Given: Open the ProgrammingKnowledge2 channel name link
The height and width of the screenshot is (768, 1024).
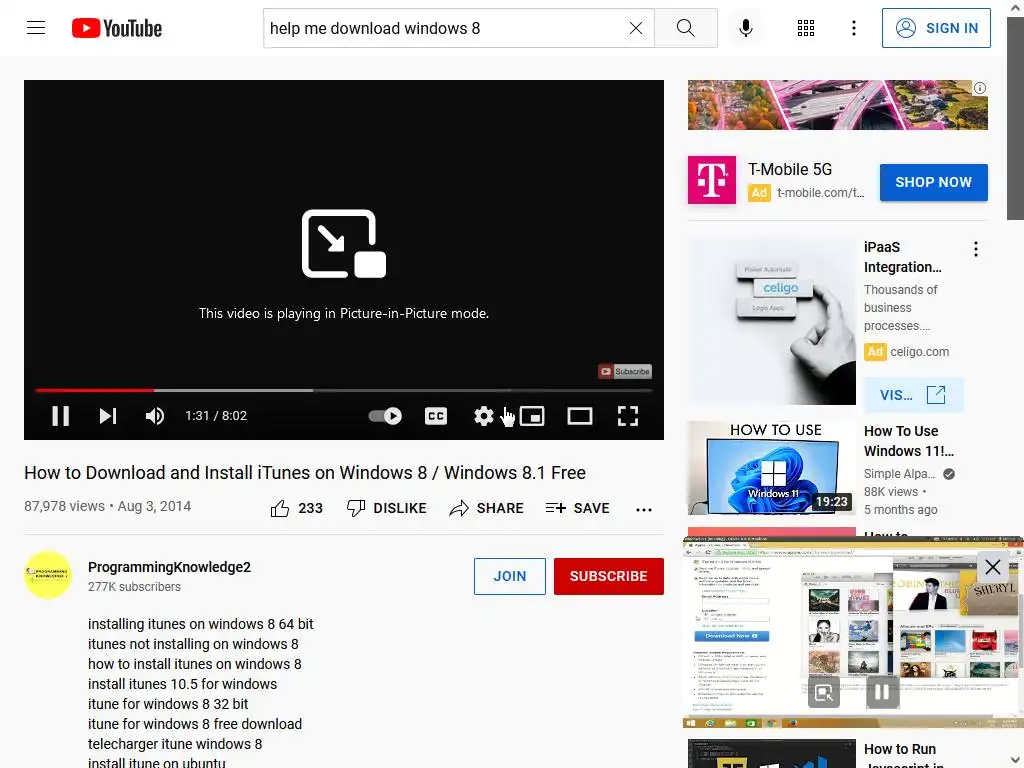Looking at the screenshot, I should click(x=169, y=567).
